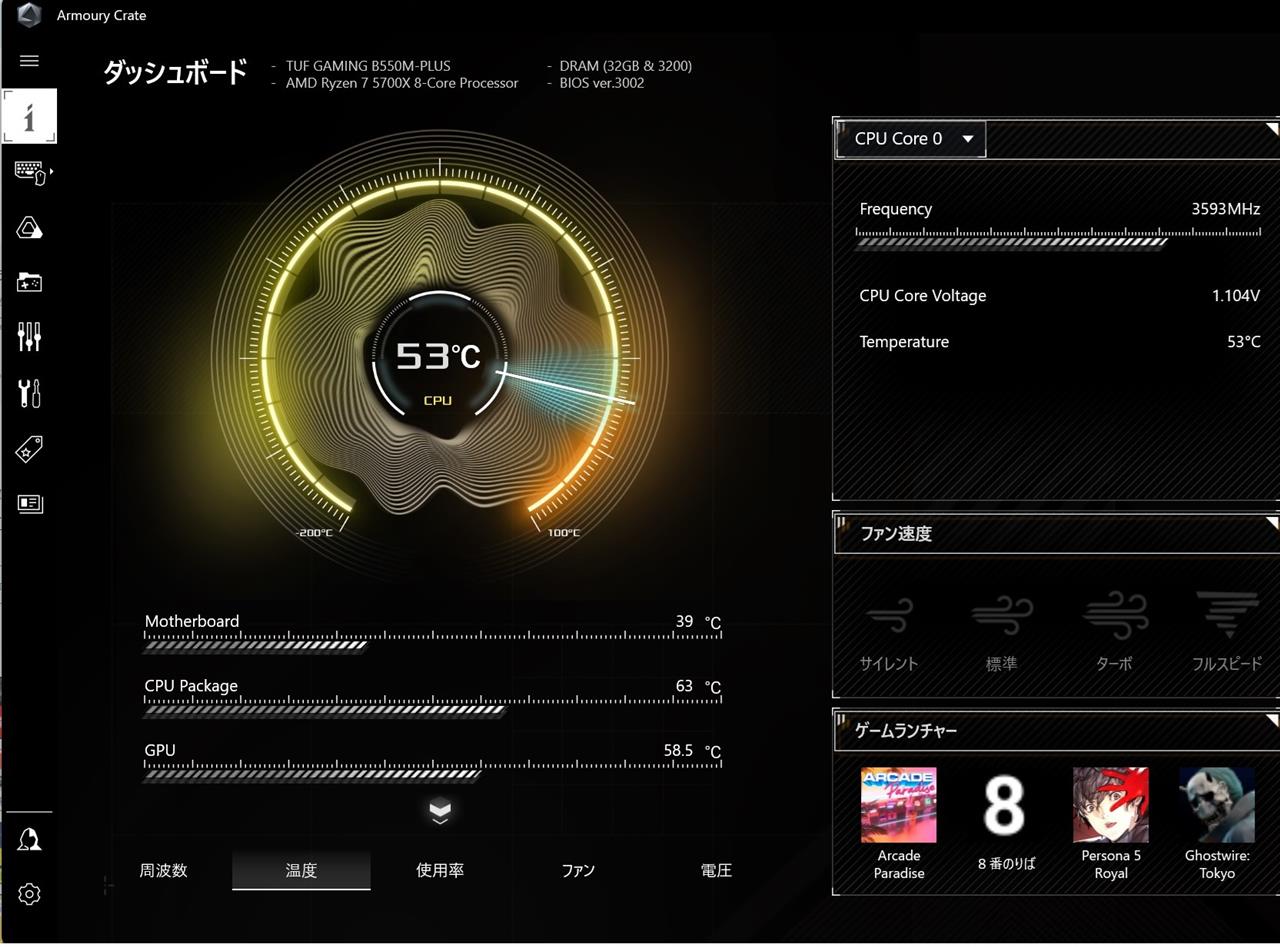
Task: Select the Dashboard info icon in sidebar
Action: pyautogui.click(x=29, y=117)
